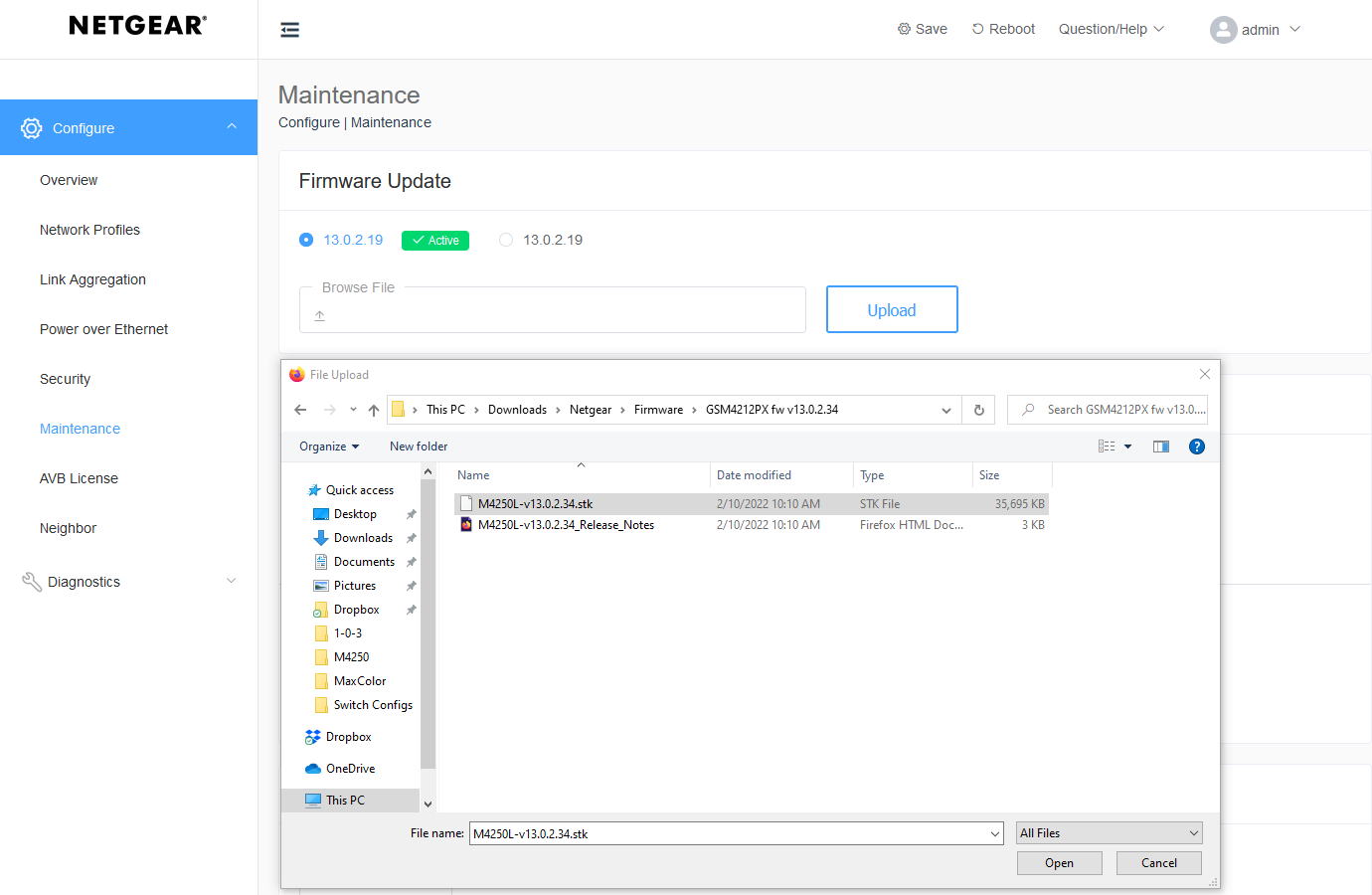Open the File name combo dropdown arrow
1372x895 pixels.
[995, 833]
